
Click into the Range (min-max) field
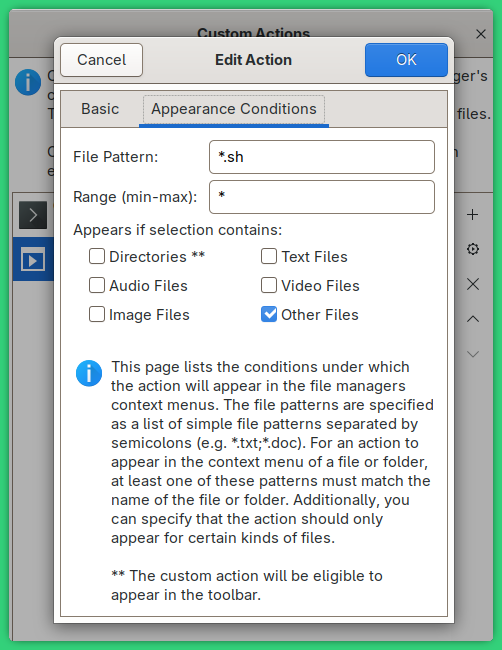pos(322,197)
